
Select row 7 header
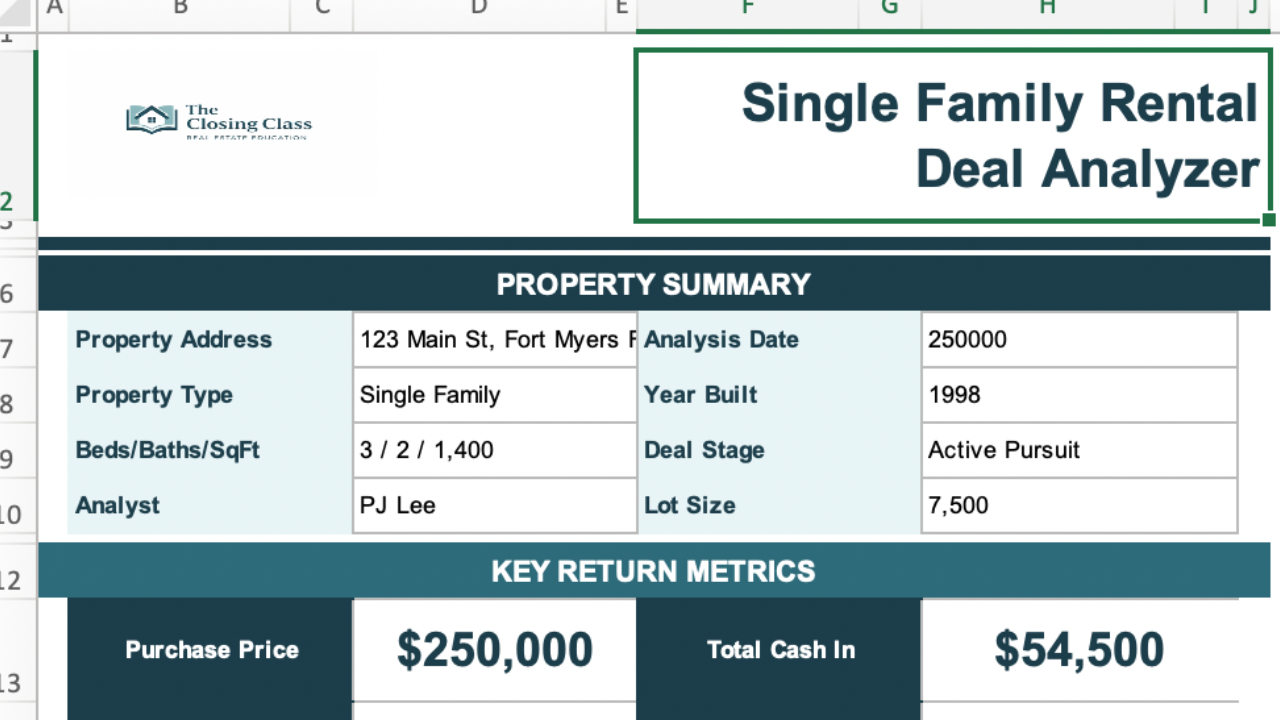(10, 349)
